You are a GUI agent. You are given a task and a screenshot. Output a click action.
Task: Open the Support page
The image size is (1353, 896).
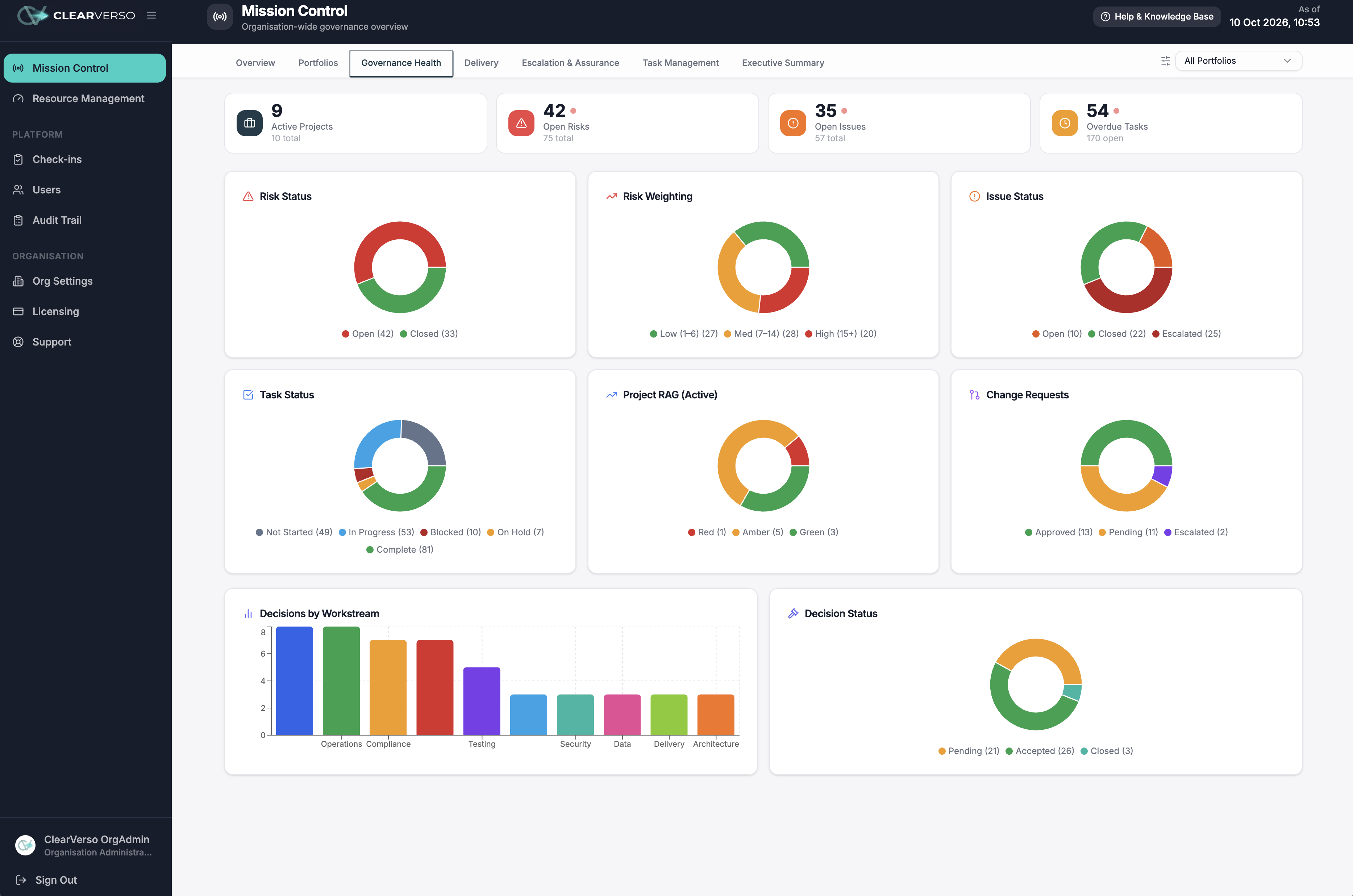[x=84, y=342]
